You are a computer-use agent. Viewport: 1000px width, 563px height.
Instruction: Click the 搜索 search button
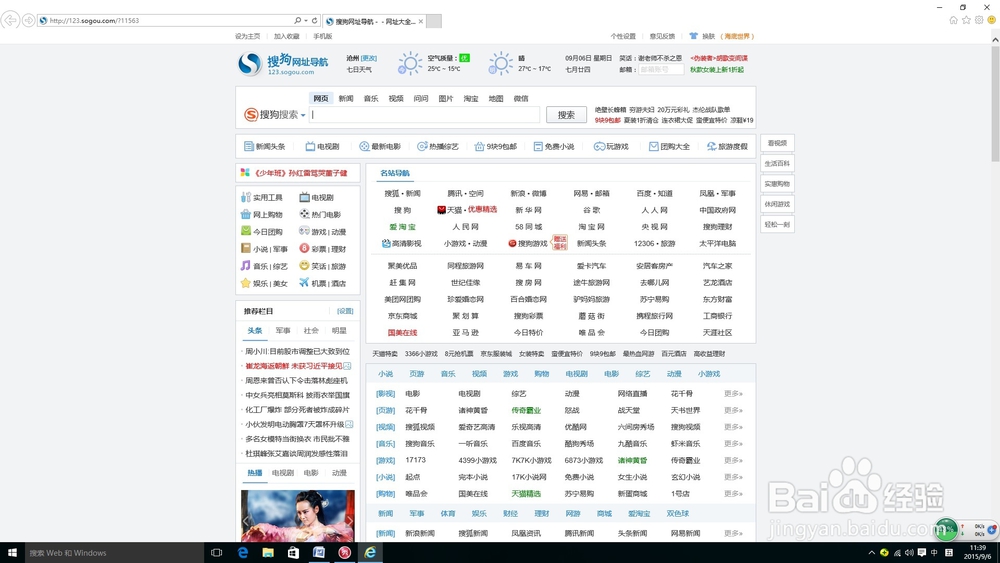pos(566,115)
